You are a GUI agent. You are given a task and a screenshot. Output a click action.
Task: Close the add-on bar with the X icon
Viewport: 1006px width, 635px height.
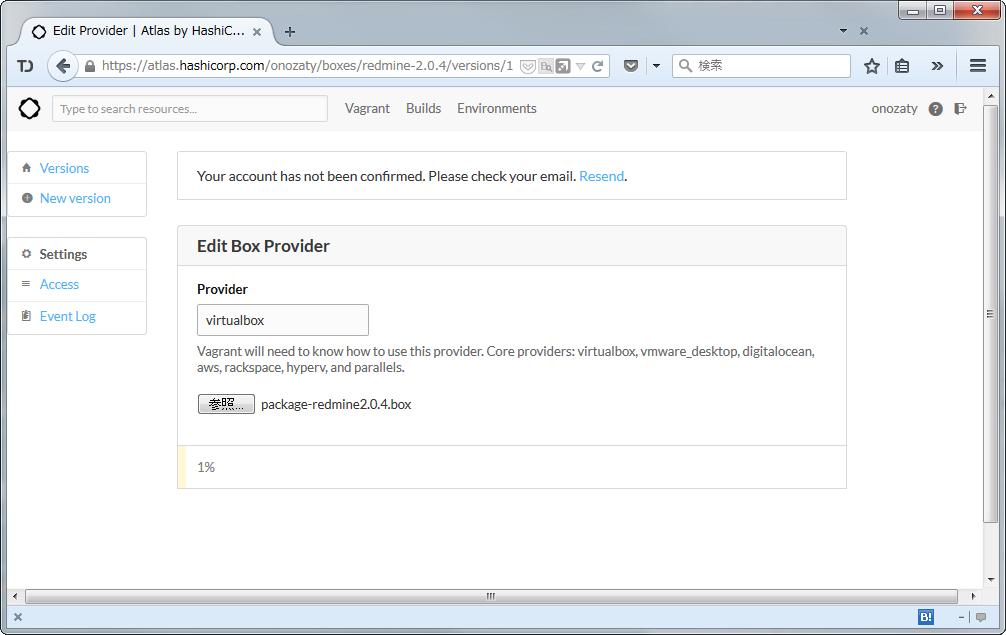pos(18,617)
